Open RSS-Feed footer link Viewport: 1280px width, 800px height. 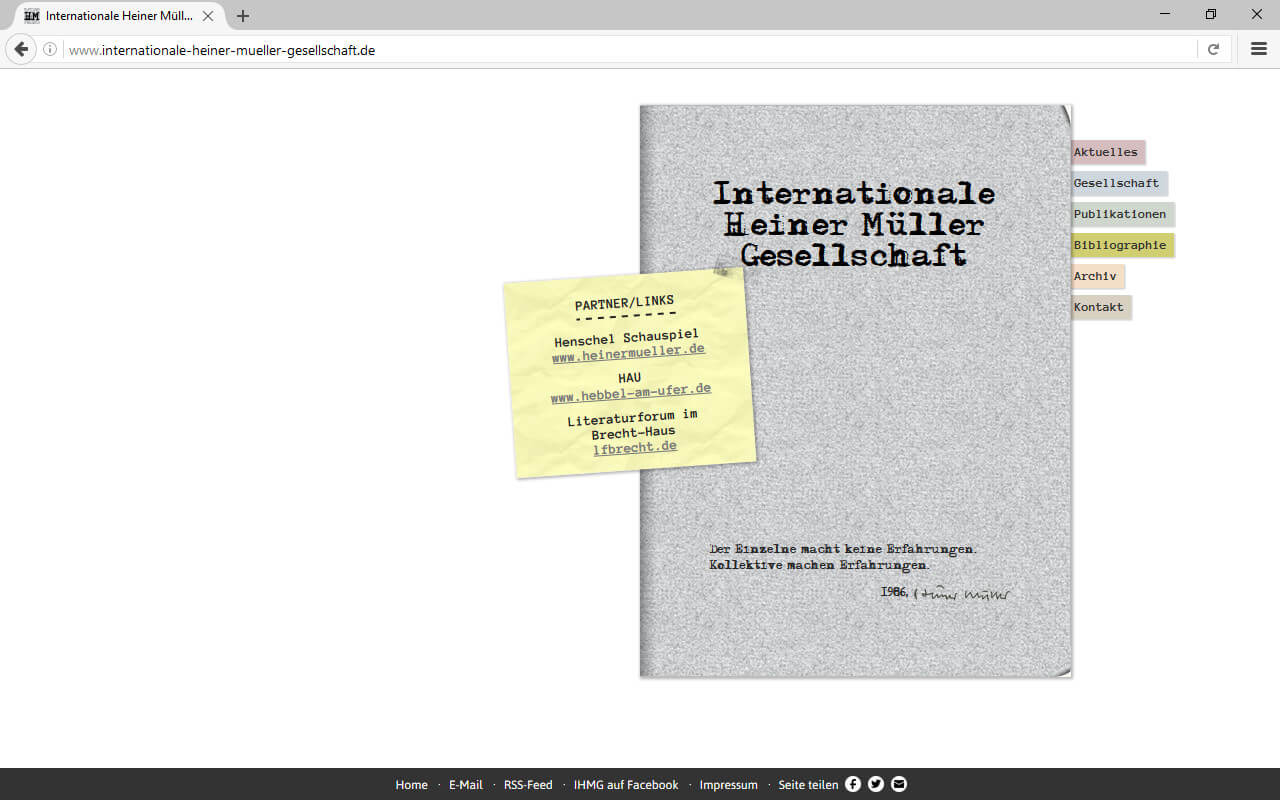528,785
